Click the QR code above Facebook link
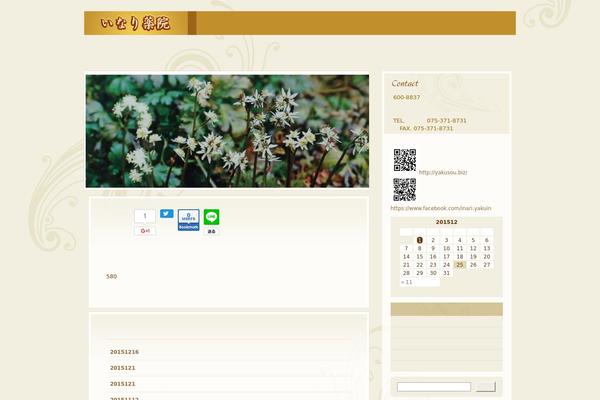This screenshot has width=600, height=400. pos(404,189)
